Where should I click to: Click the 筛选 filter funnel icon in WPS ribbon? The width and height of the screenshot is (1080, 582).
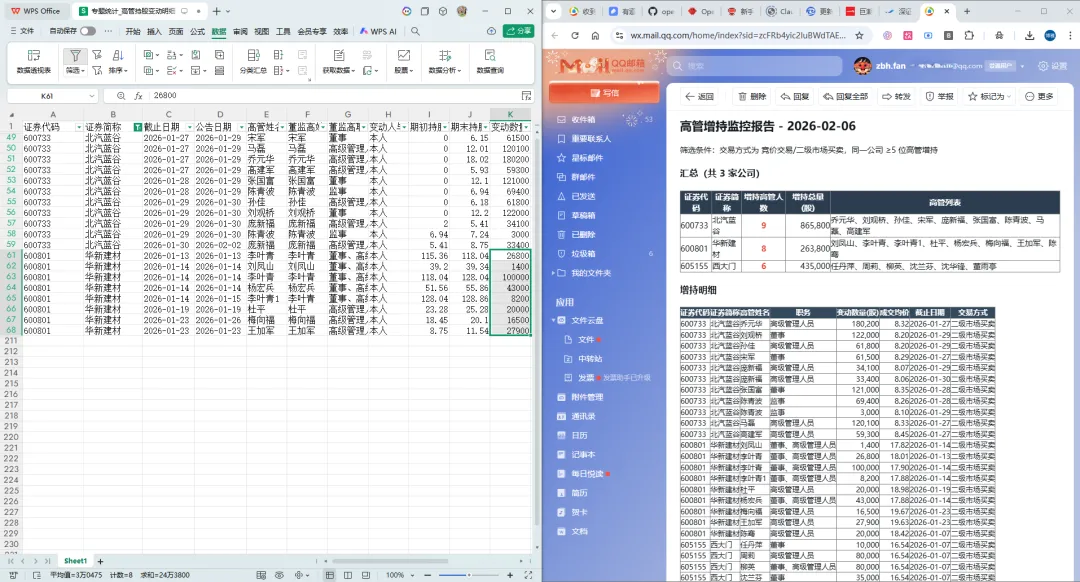74,56
